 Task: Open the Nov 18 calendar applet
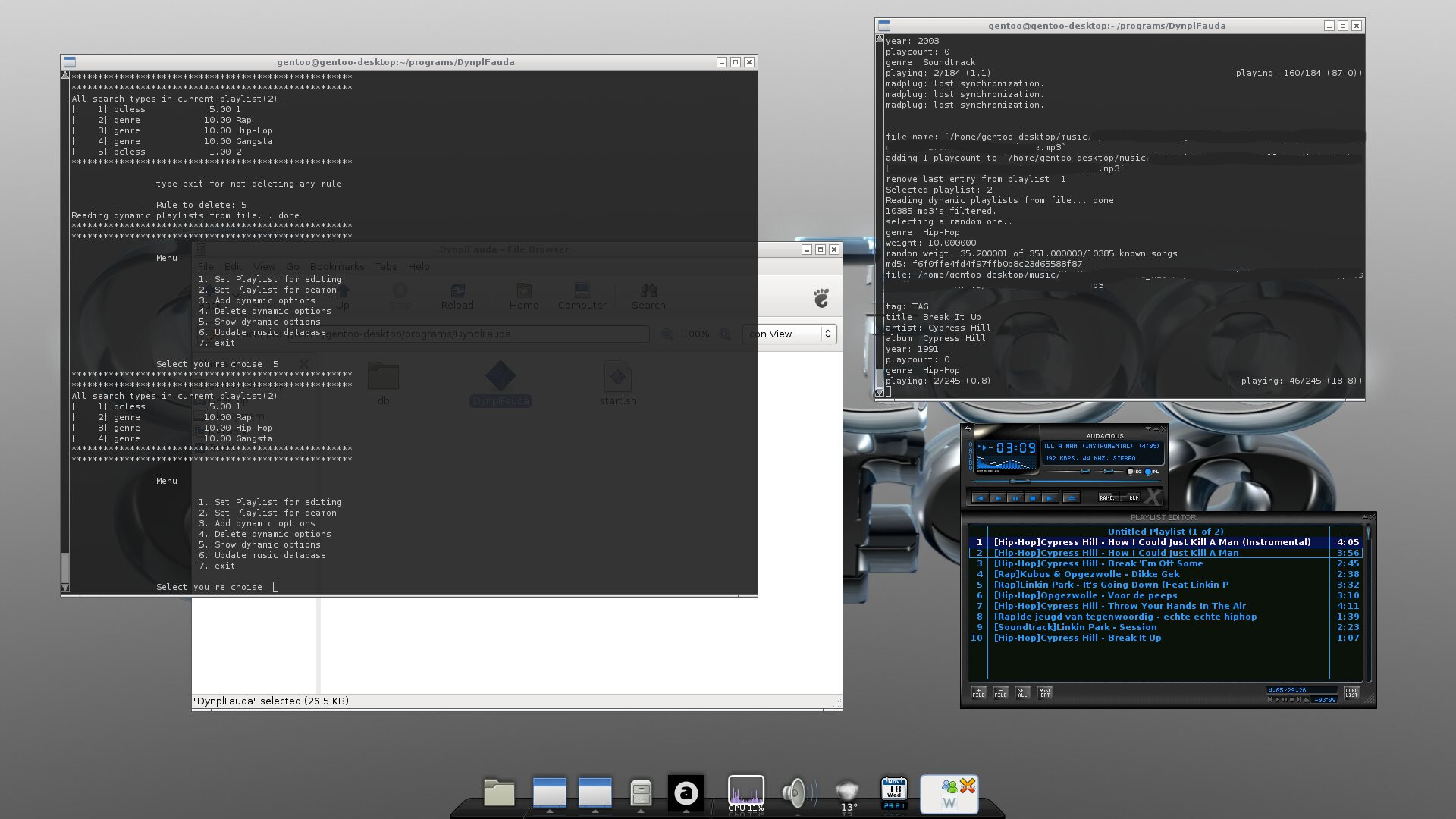894,793
